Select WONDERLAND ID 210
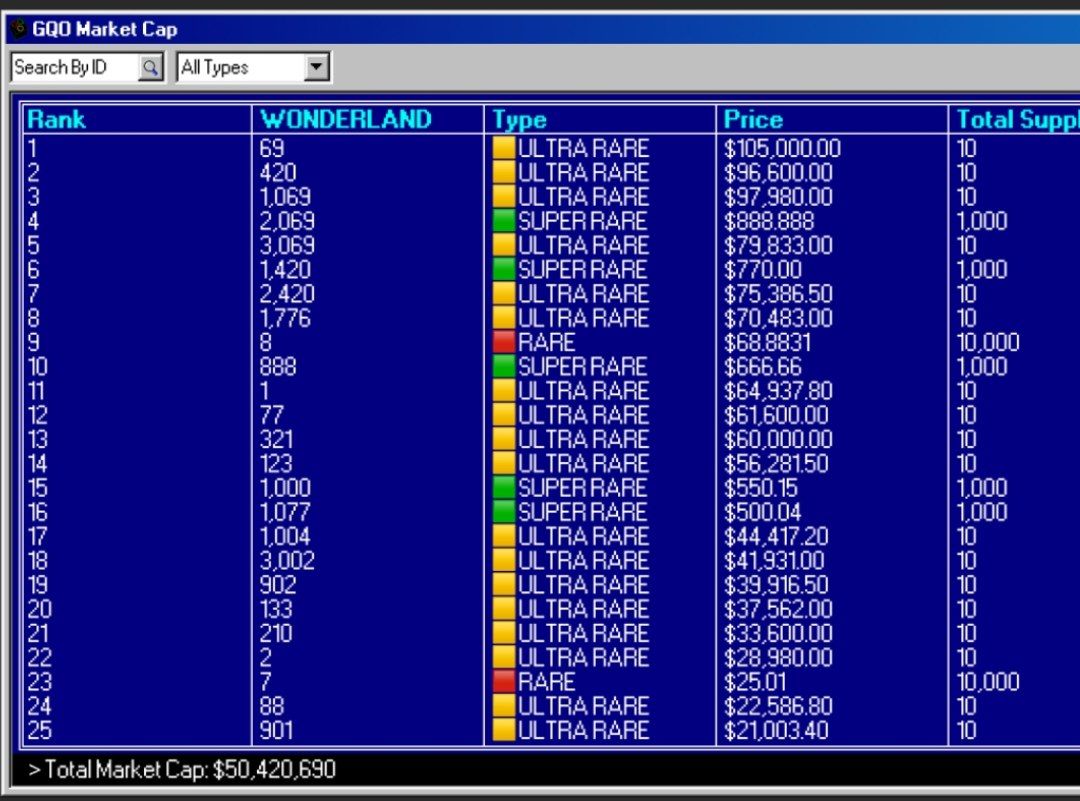 pyautogui.click(x=276, y=633)
